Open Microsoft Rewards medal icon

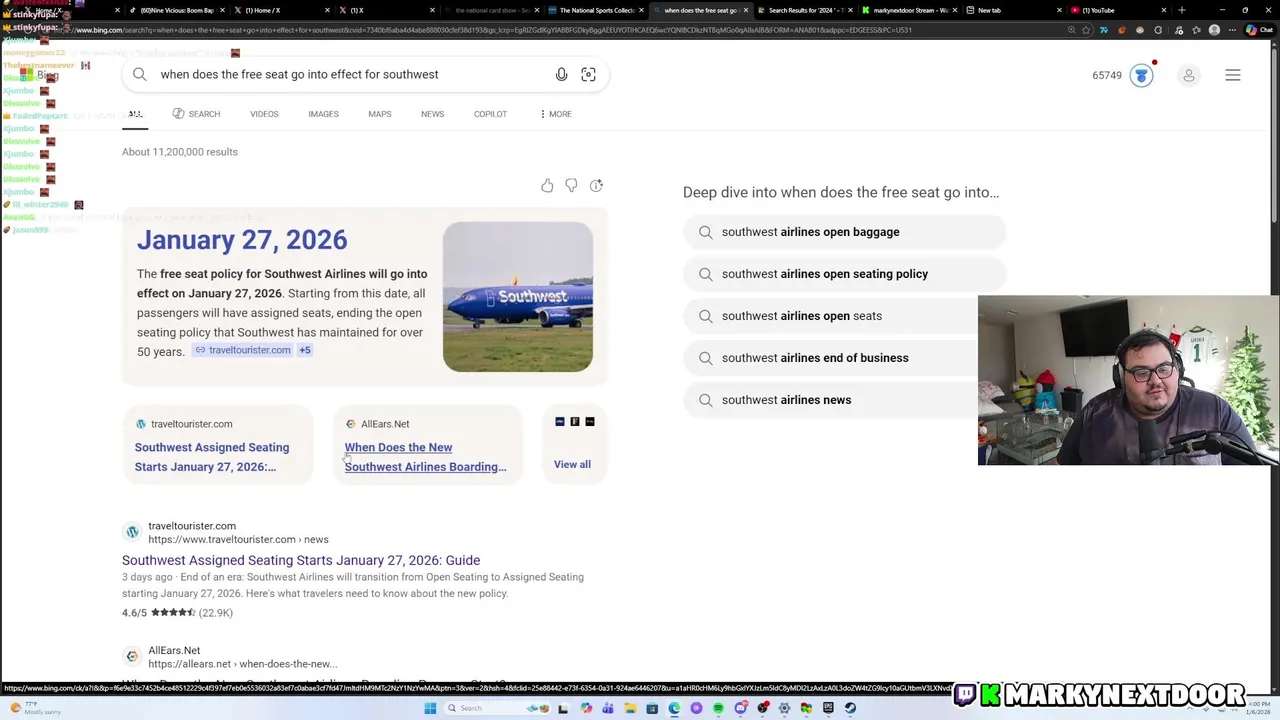[1141, 75]
